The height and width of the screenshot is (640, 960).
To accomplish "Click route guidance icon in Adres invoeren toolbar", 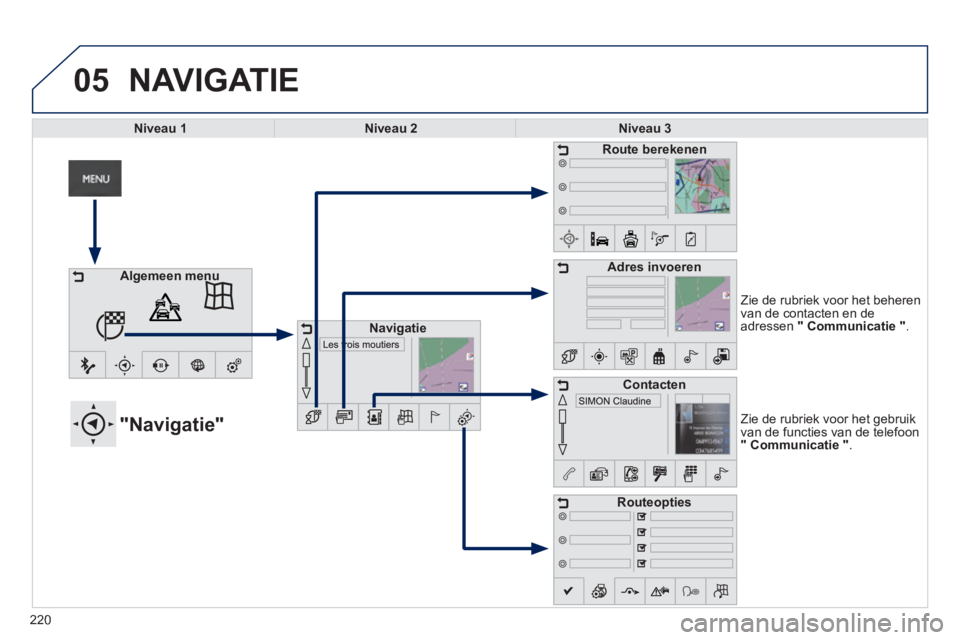I will (569, 356).
